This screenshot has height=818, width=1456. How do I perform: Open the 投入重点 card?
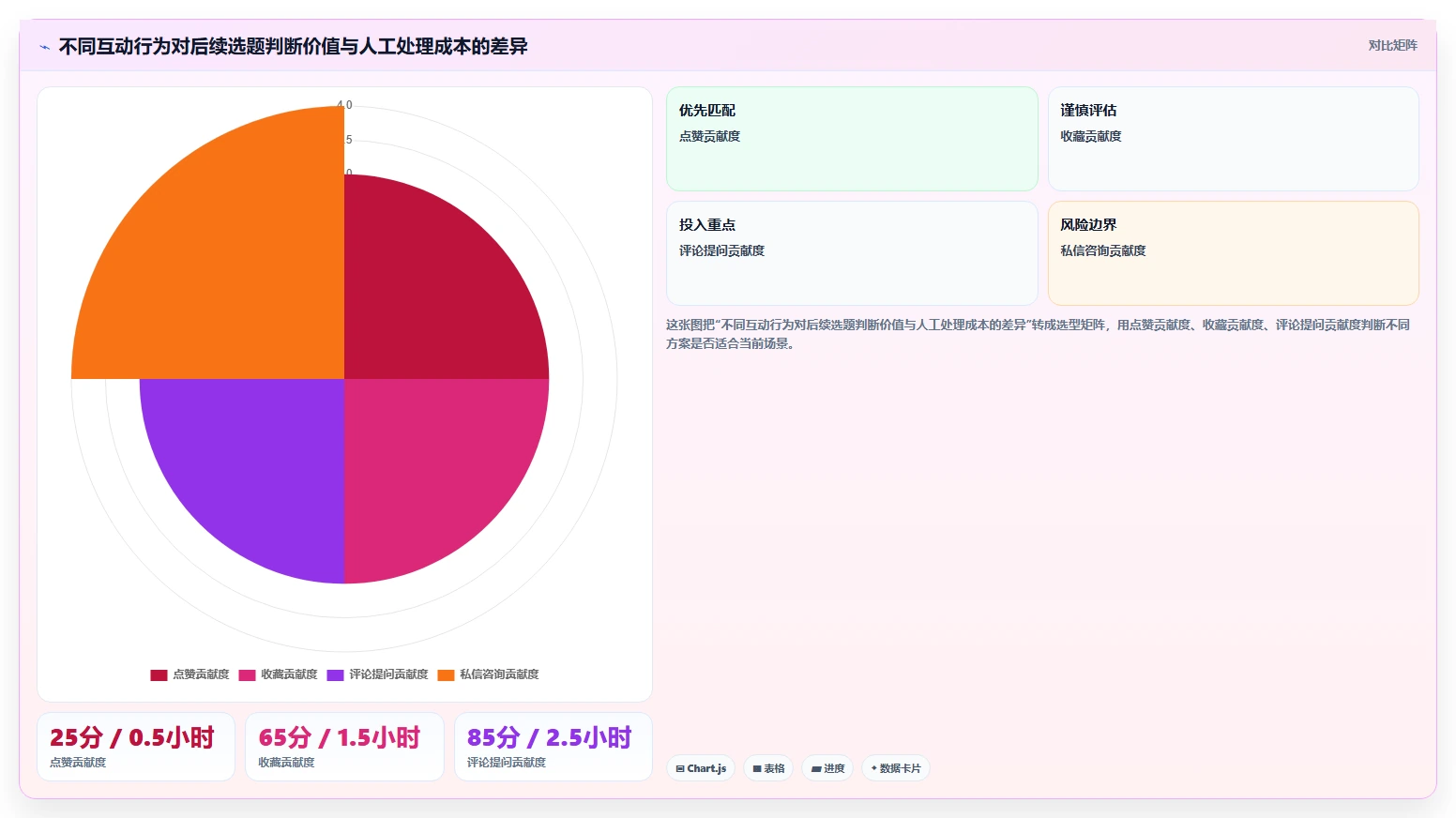(852, 253)
